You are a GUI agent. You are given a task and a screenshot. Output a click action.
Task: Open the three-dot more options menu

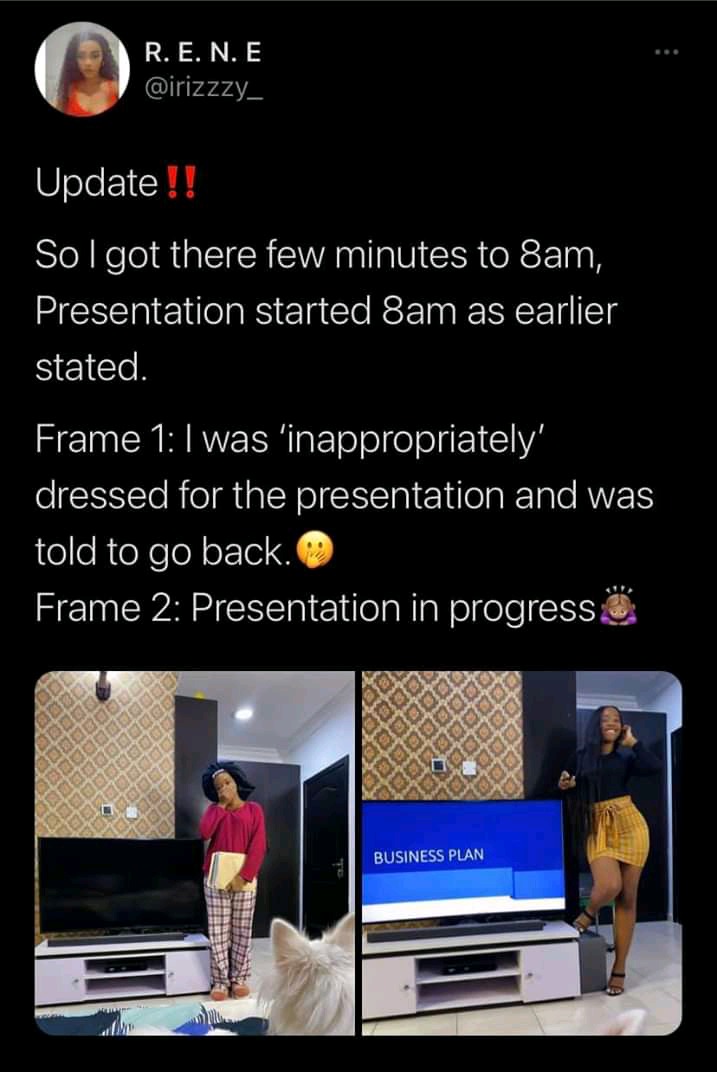665,52
